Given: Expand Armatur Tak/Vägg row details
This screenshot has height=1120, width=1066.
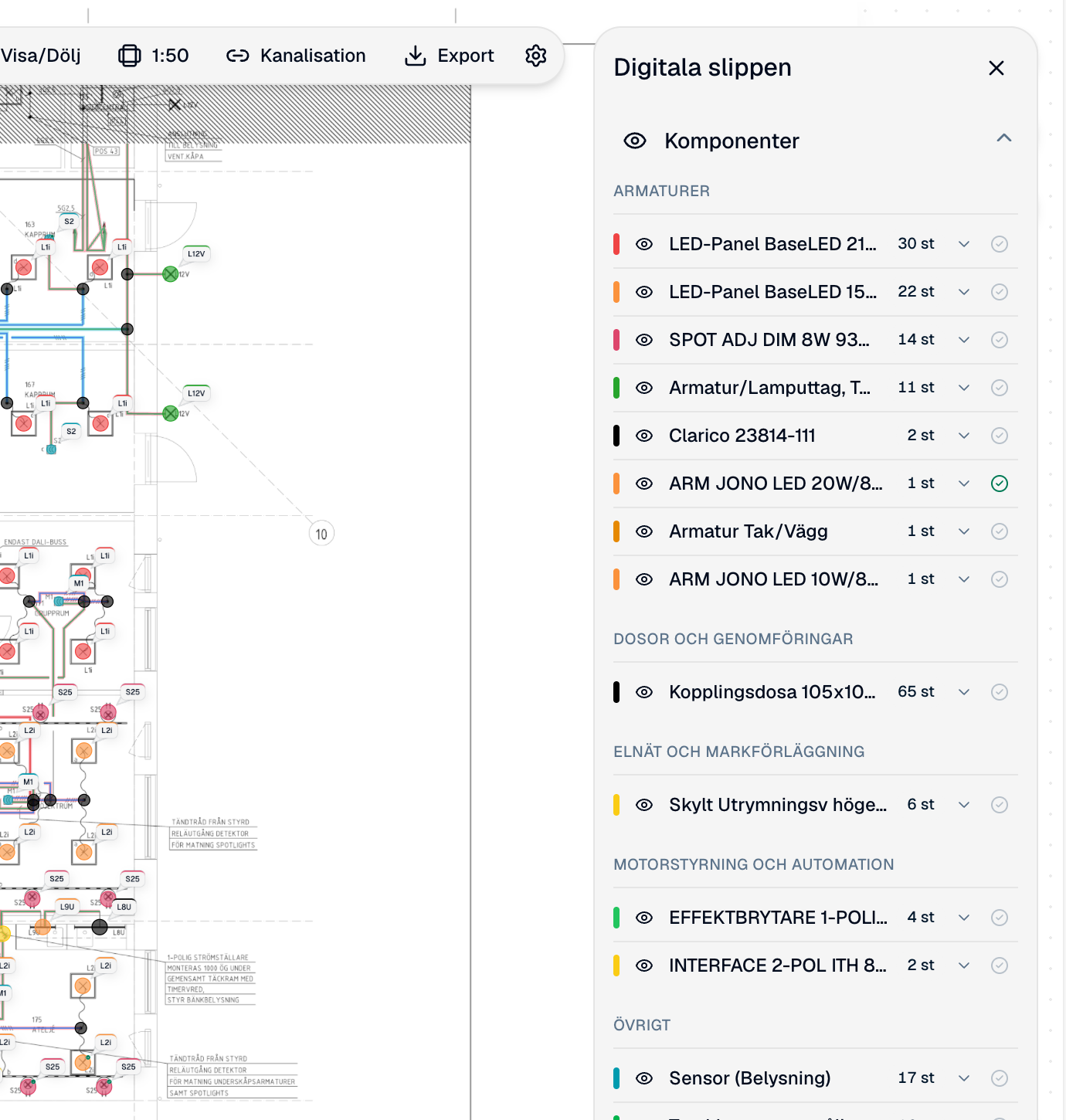Looking at the screenshot, I should click(x=964, y=531).
